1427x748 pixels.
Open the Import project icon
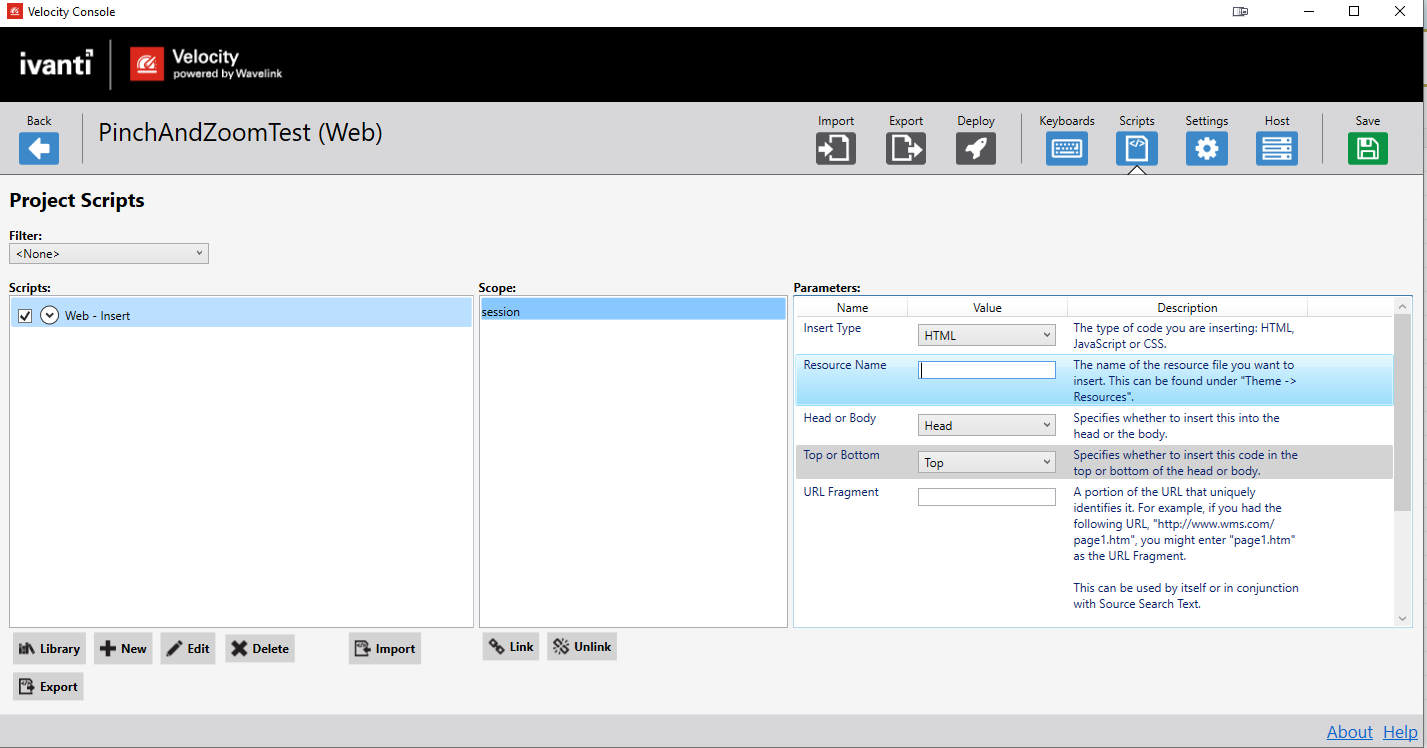(x=835, y=148)
